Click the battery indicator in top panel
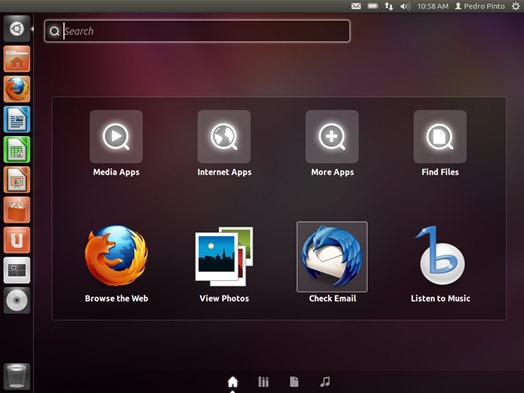Screen dimensions: 524x393 tap(373, 6)
